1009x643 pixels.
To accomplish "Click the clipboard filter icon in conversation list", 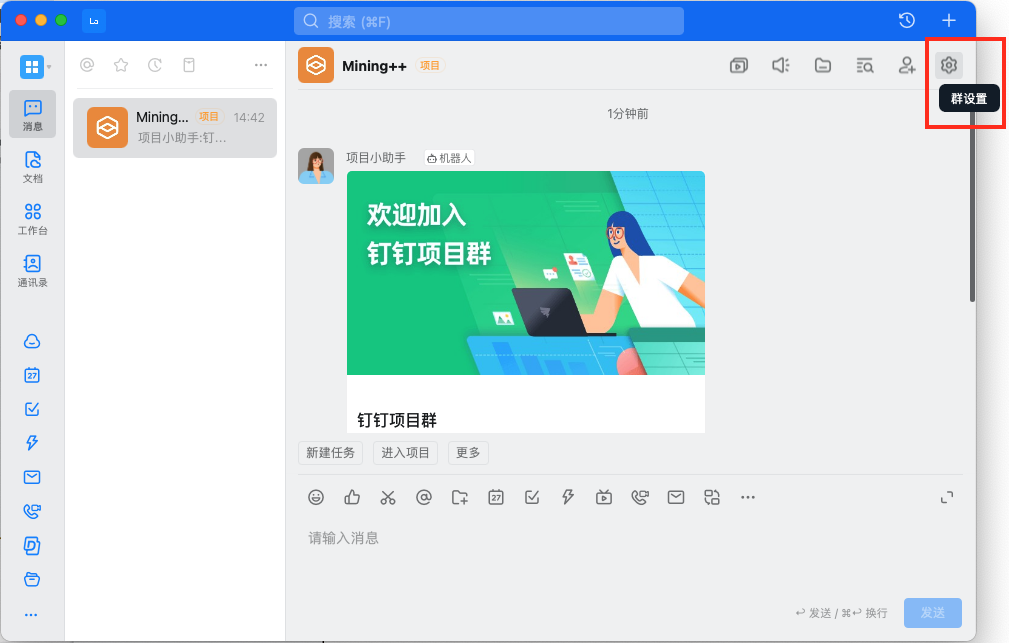I will [x=189, y=65].
